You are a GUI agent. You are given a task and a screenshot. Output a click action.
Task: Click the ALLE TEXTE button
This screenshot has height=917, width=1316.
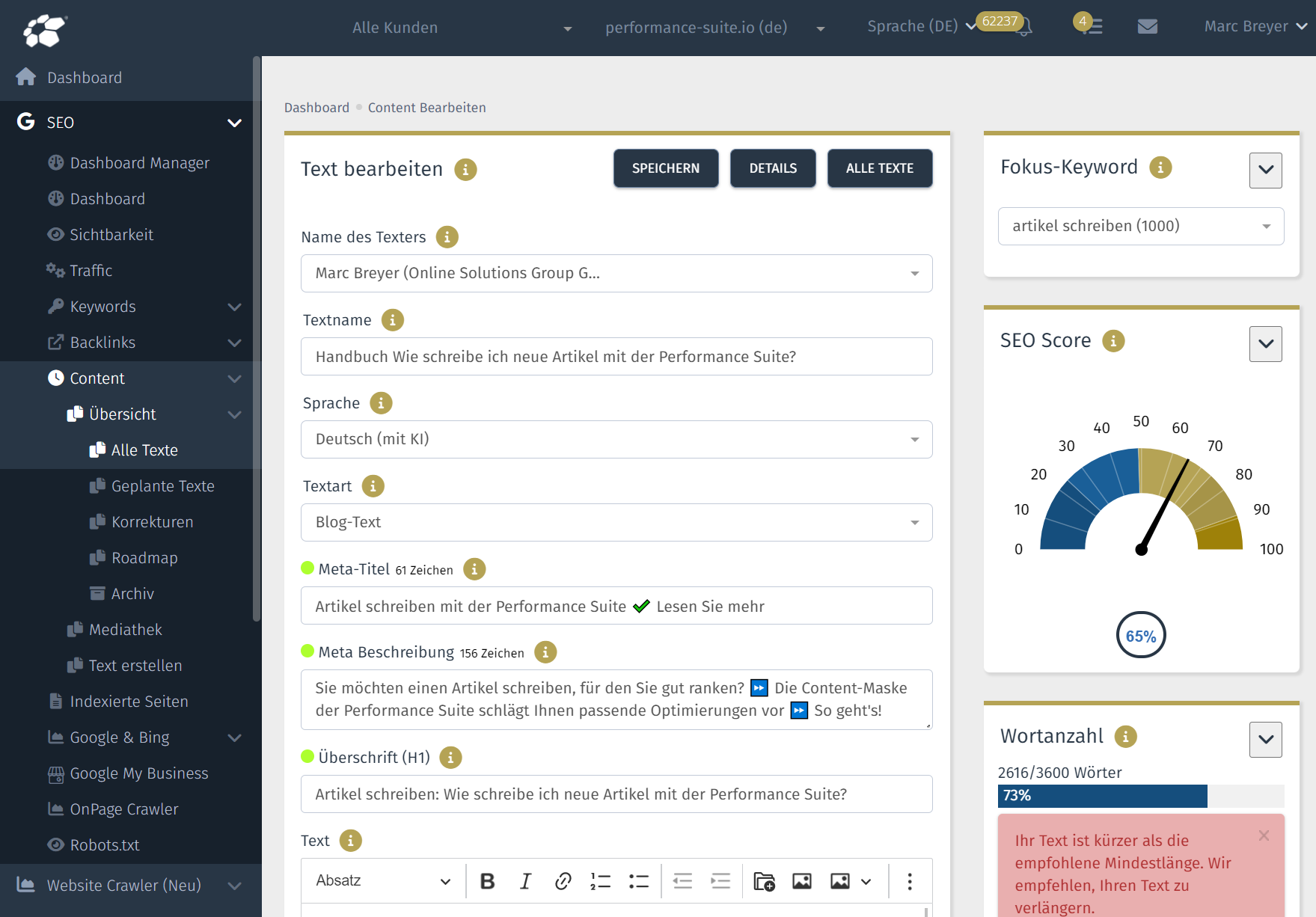coord(880,168)
